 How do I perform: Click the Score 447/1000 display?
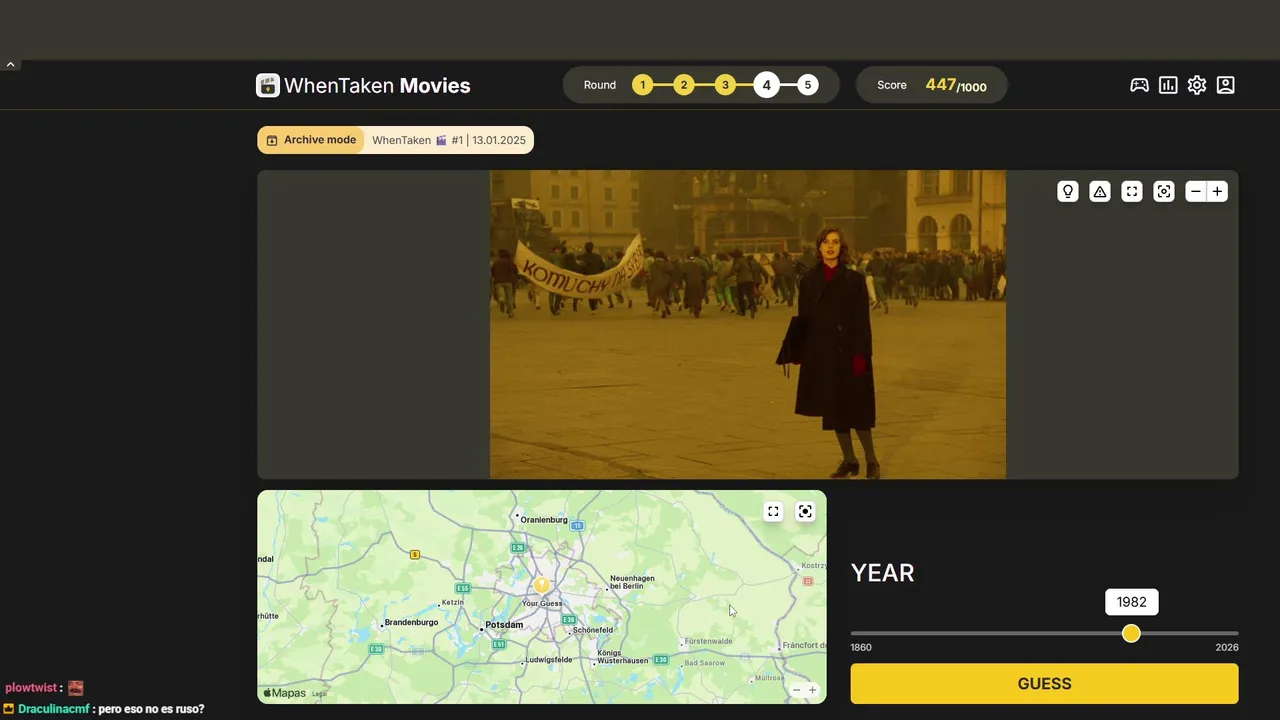[x=932, y=85]
